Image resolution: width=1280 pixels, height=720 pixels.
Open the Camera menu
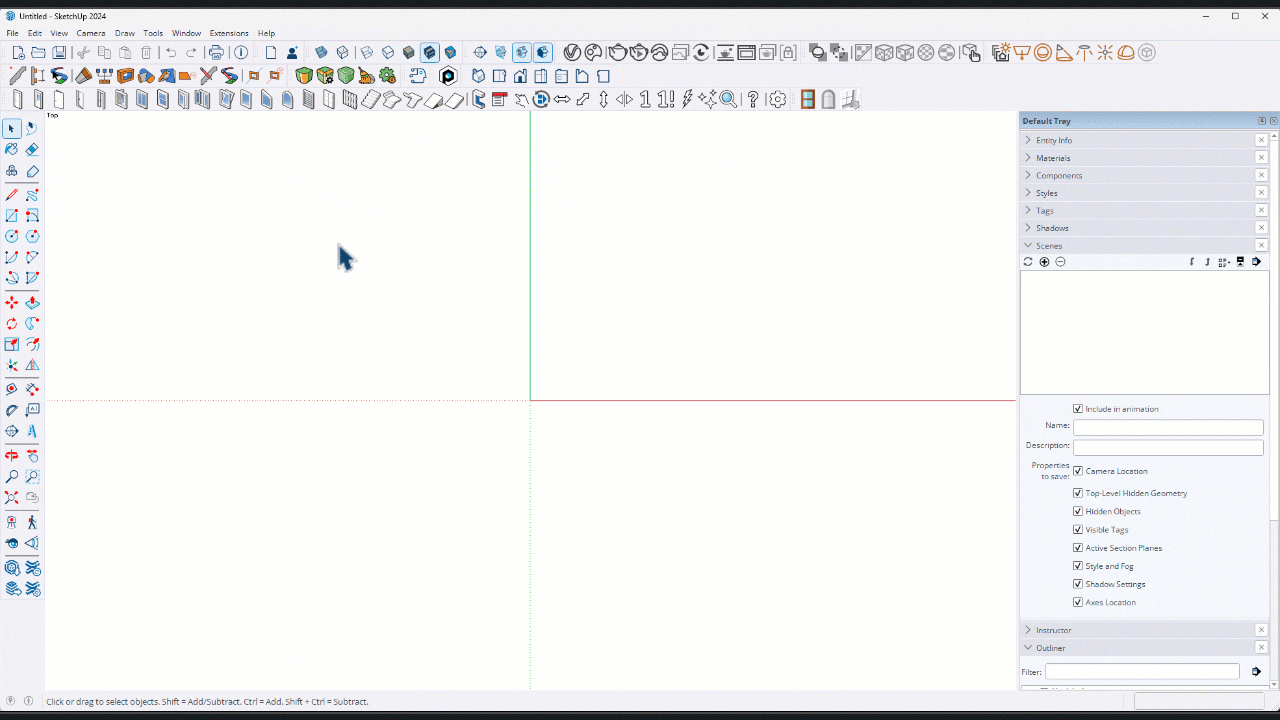point(91,32)
